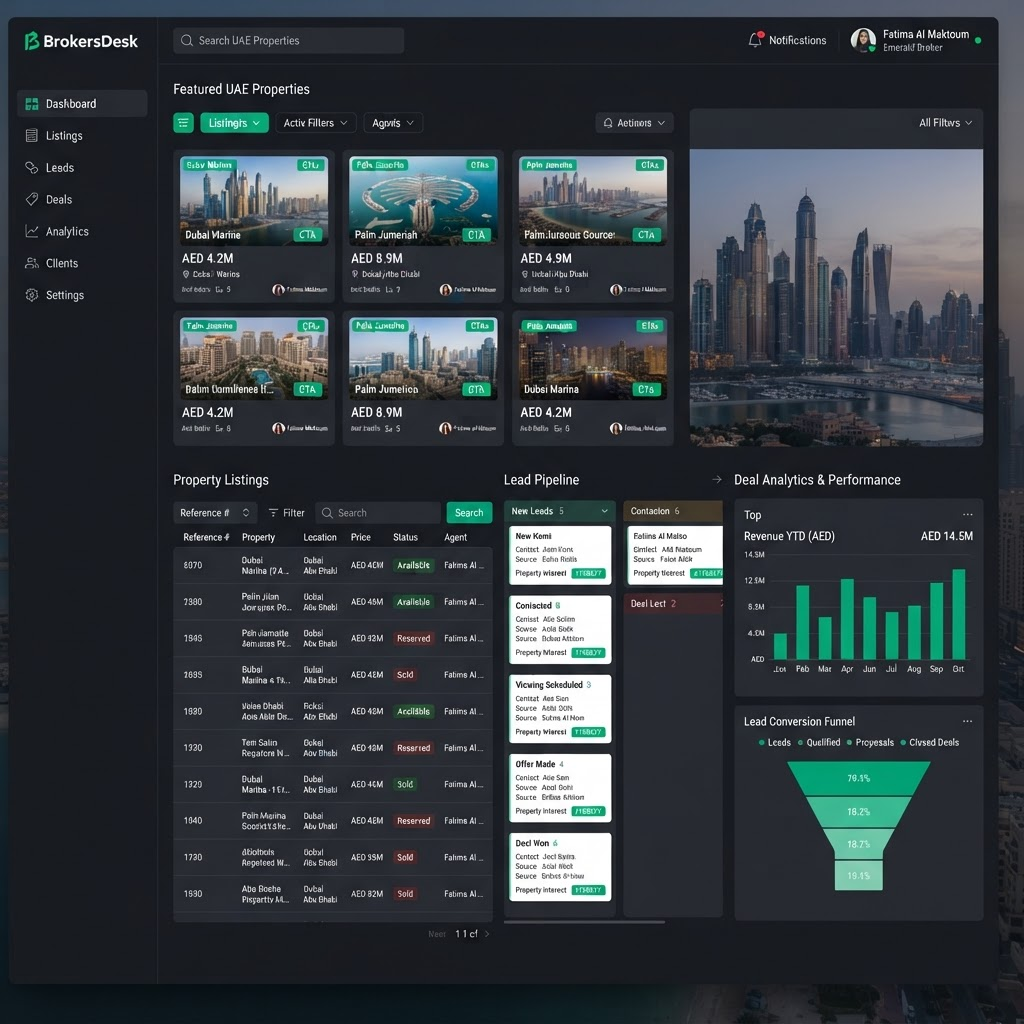The width and height of the screenshot is (1024, 1024).
Task: Click the arrow icon beside Lead Pipeline
Action: point(716,479)
